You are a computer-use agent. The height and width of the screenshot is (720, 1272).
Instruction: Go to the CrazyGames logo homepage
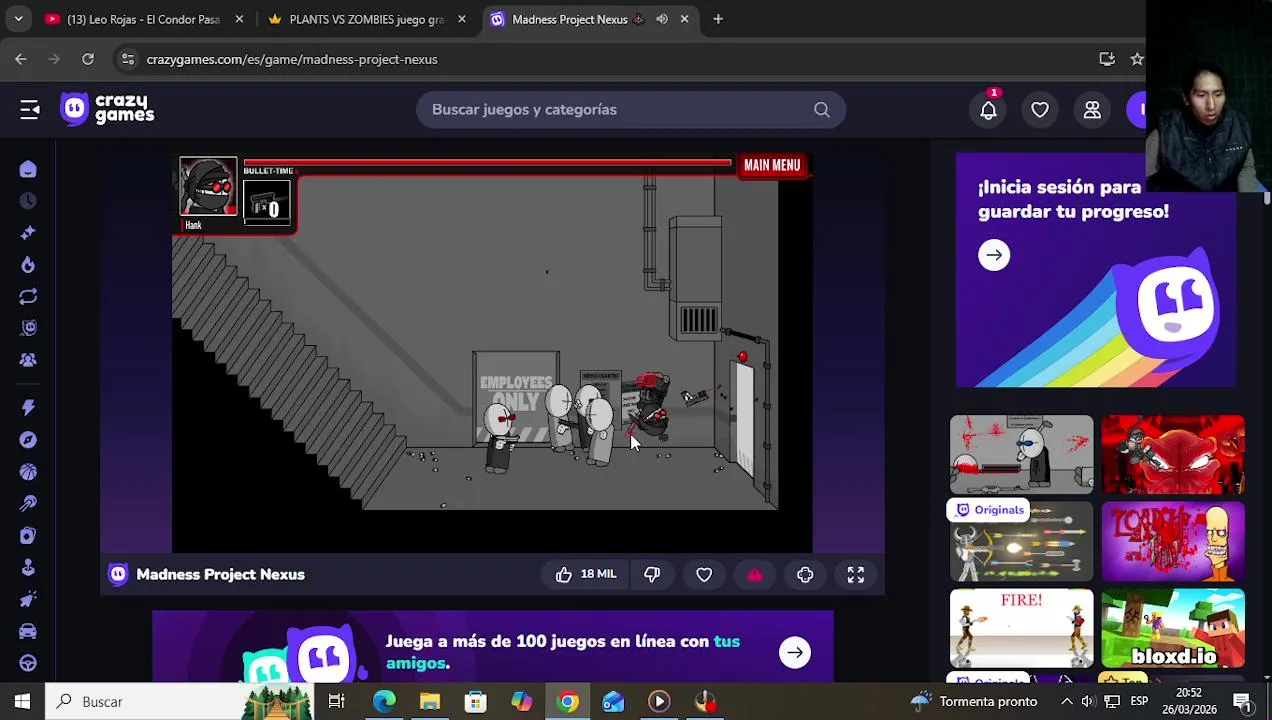(x=107, y=109)
